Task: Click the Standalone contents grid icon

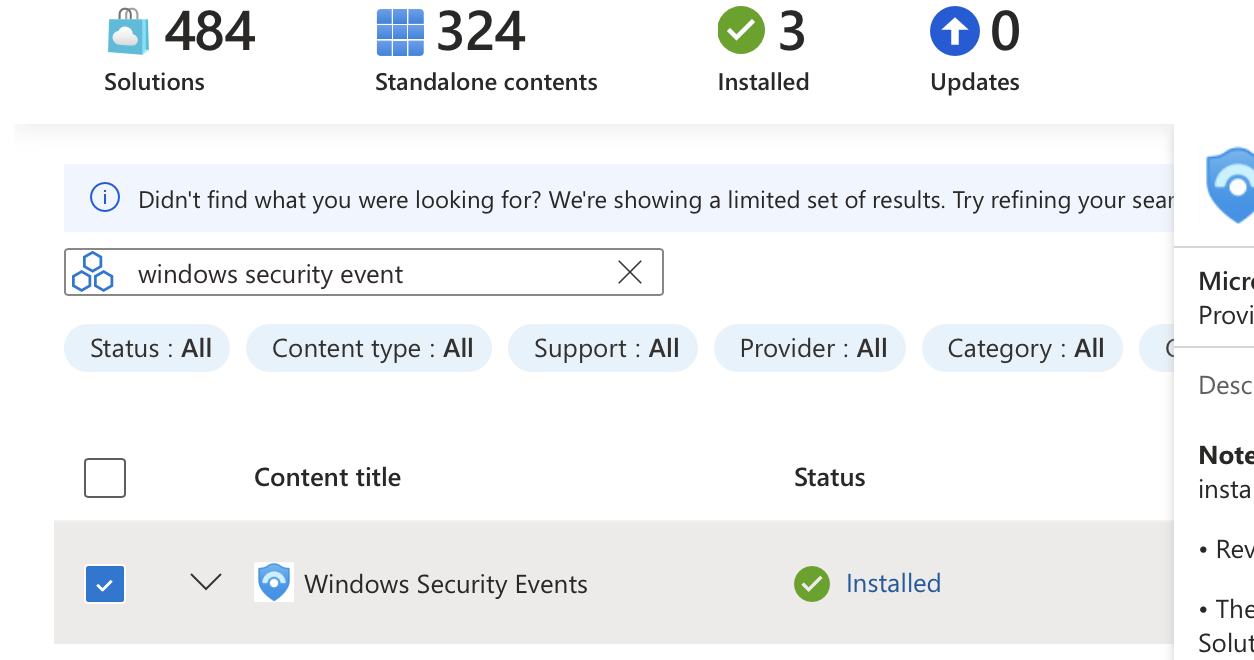Action: tap(399, 32)
